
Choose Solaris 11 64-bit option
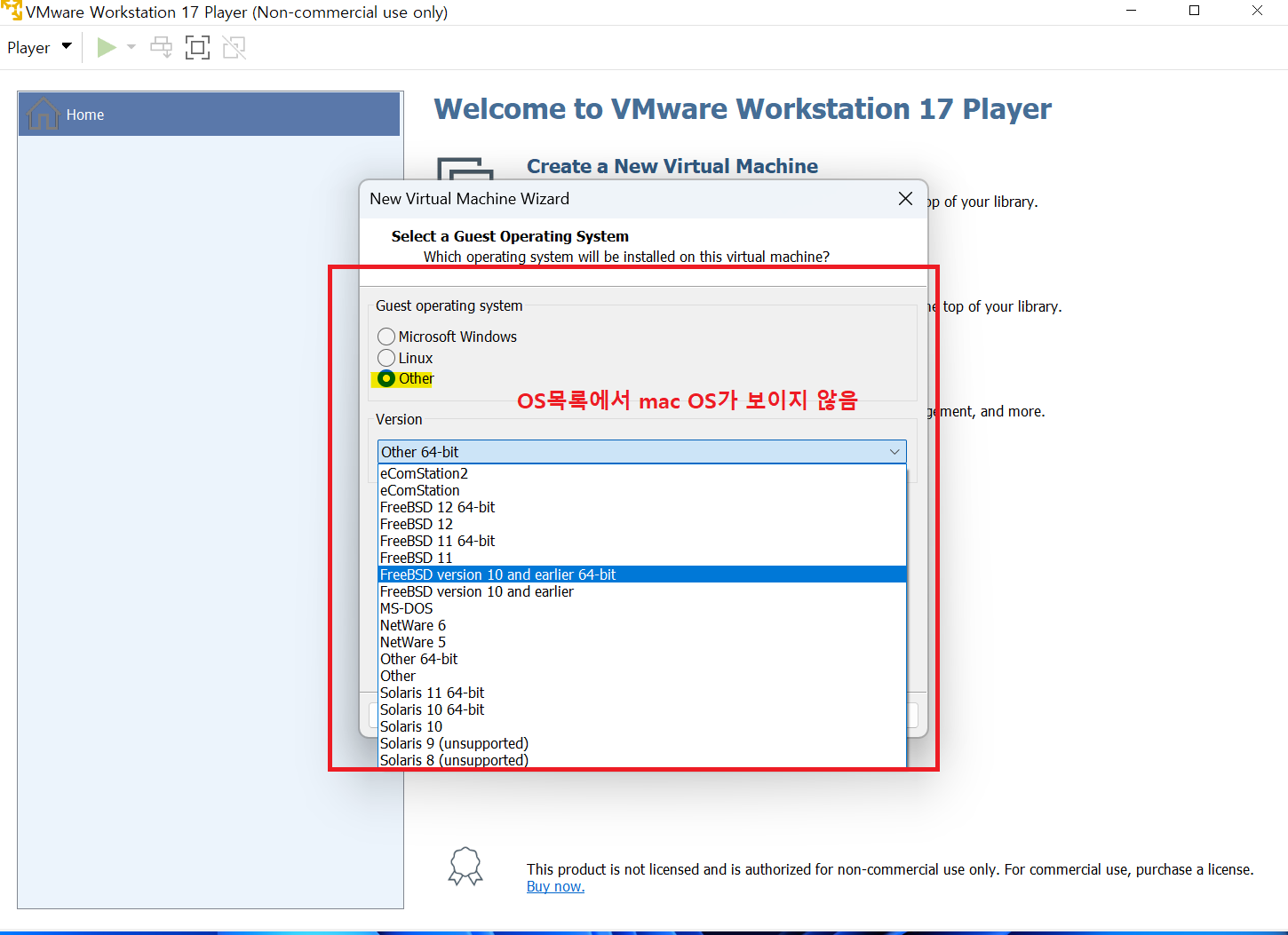642,693
